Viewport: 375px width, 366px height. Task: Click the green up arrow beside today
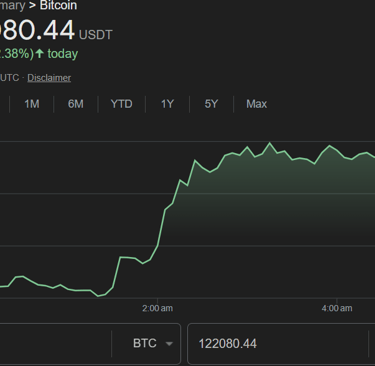[x=40, y=53]
